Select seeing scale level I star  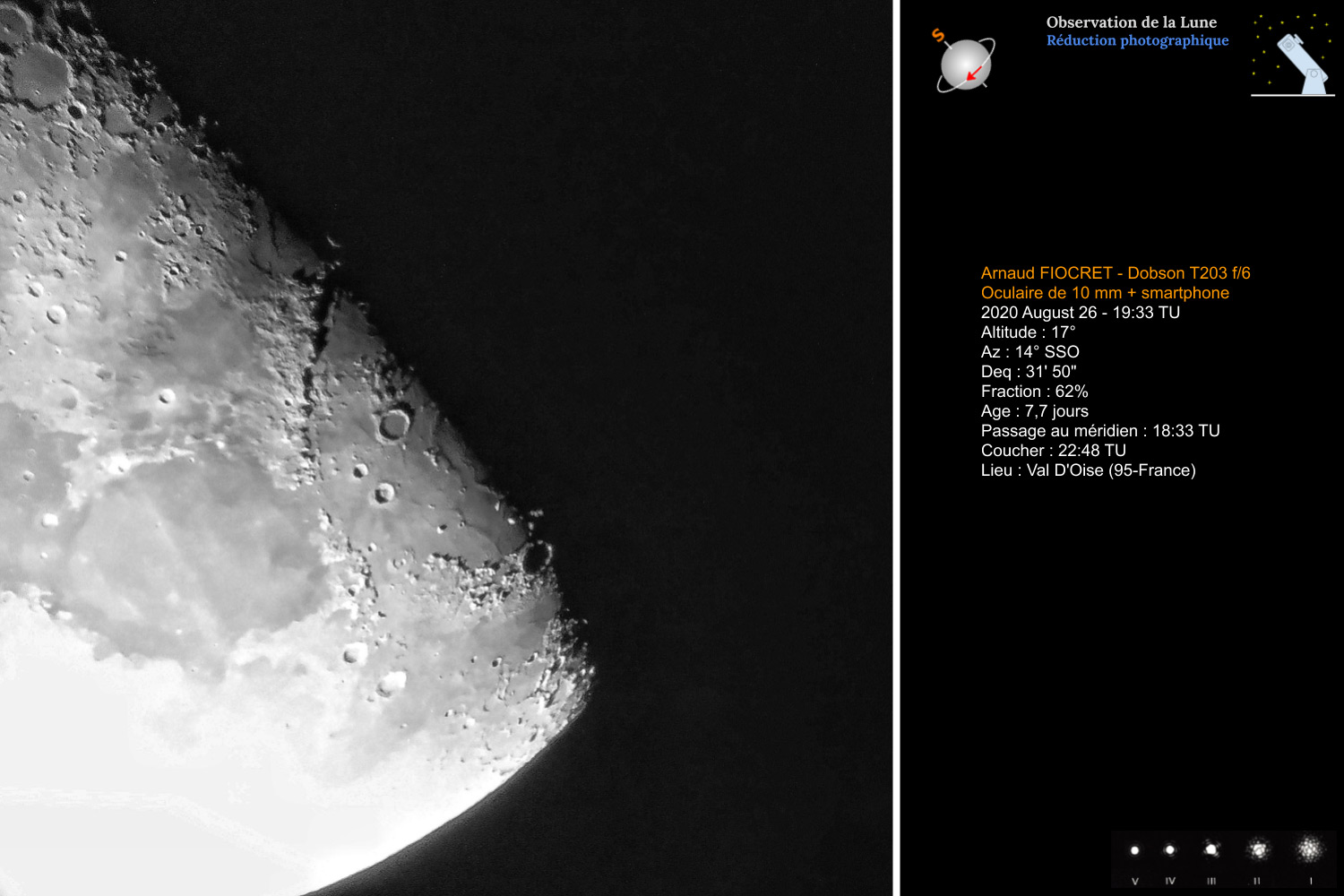click(x=1310, y=848)
